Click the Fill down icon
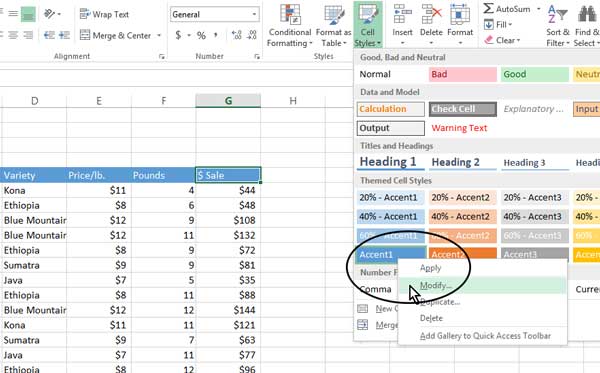The width and height of the screenshot is (600, 373). [x=489, y=25]
